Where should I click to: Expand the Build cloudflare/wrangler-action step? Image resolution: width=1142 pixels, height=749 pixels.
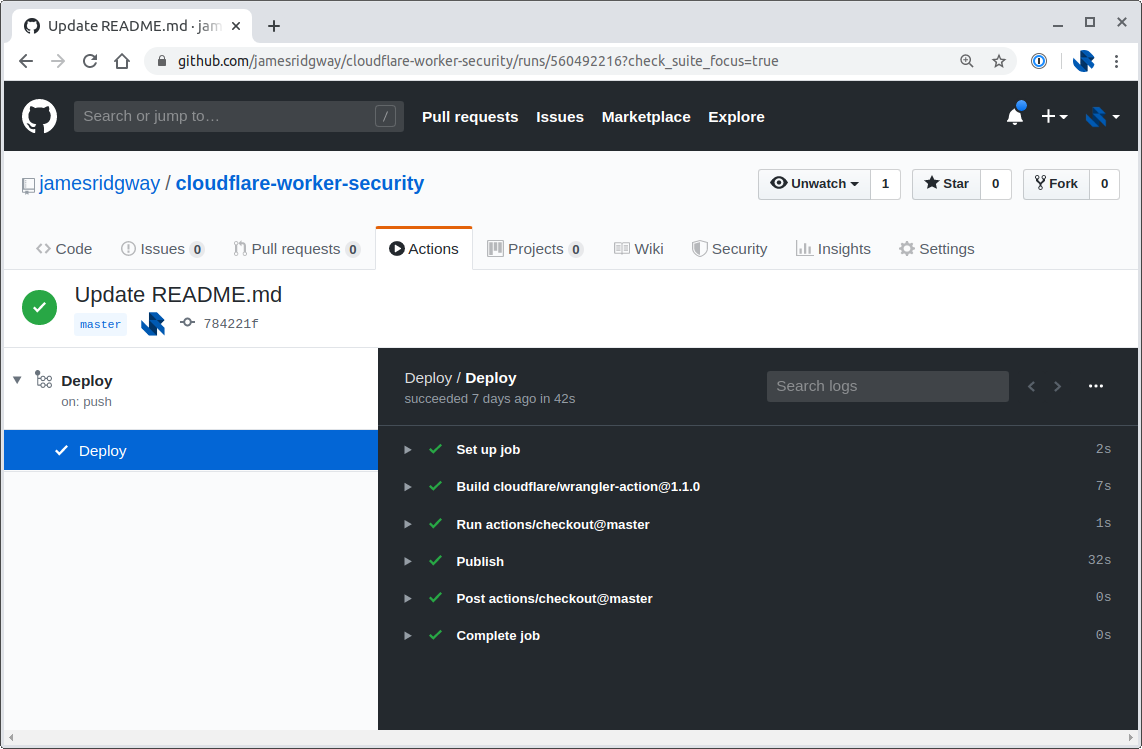coord(408,487)
